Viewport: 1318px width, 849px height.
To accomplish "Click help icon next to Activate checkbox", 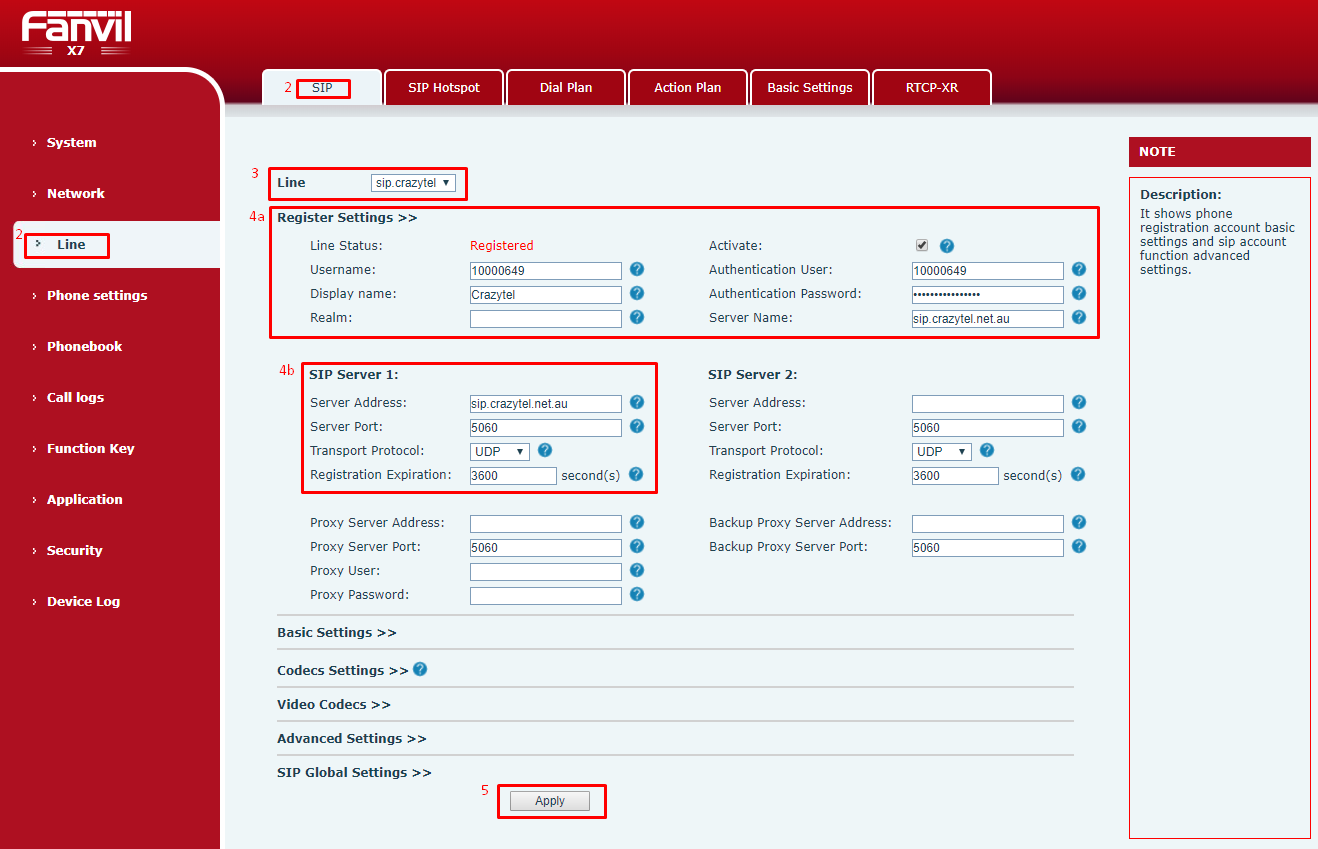I will (x=947, y=246).
